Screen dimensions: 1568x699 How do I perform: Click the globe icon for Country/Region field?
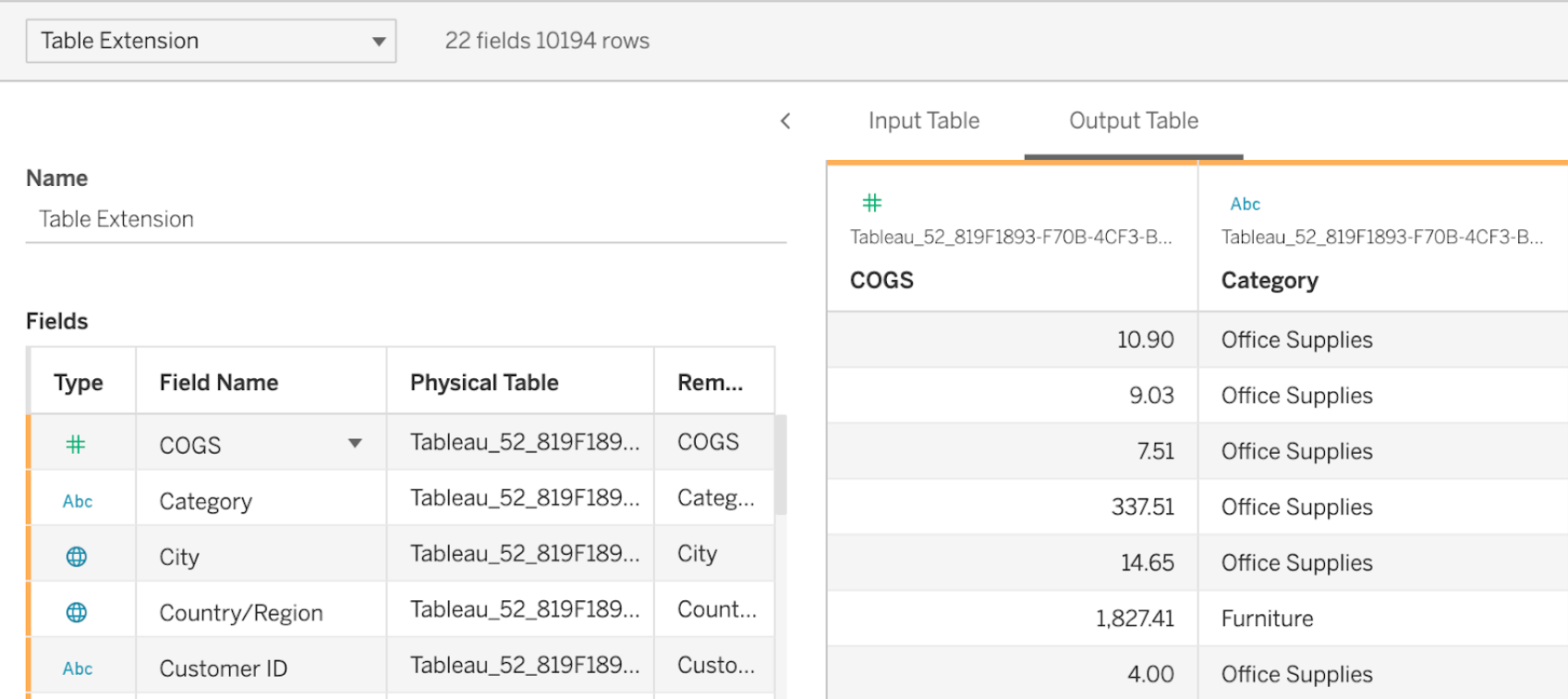[x=77, y=612]
